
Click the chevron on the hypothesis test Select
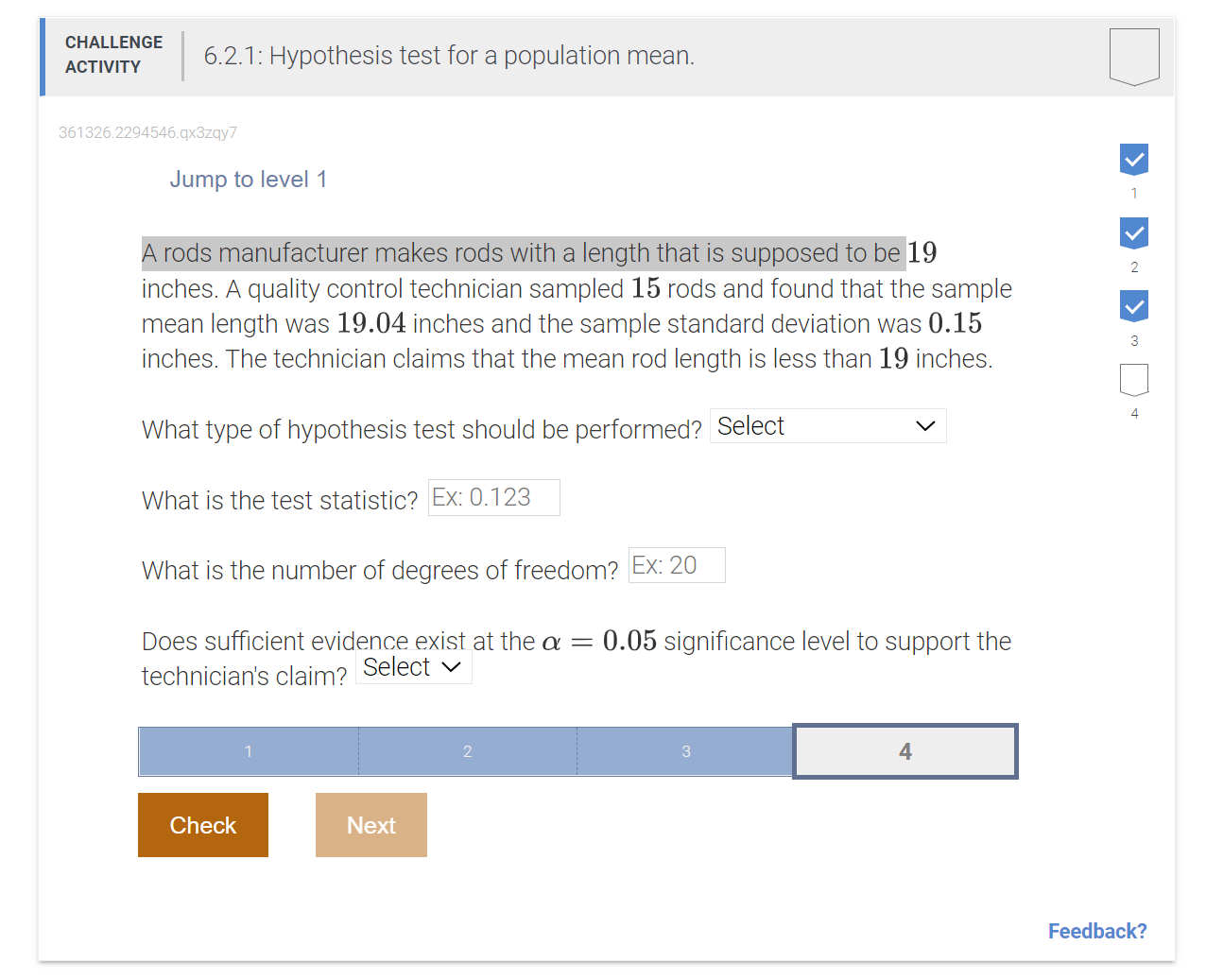point(924,425)
